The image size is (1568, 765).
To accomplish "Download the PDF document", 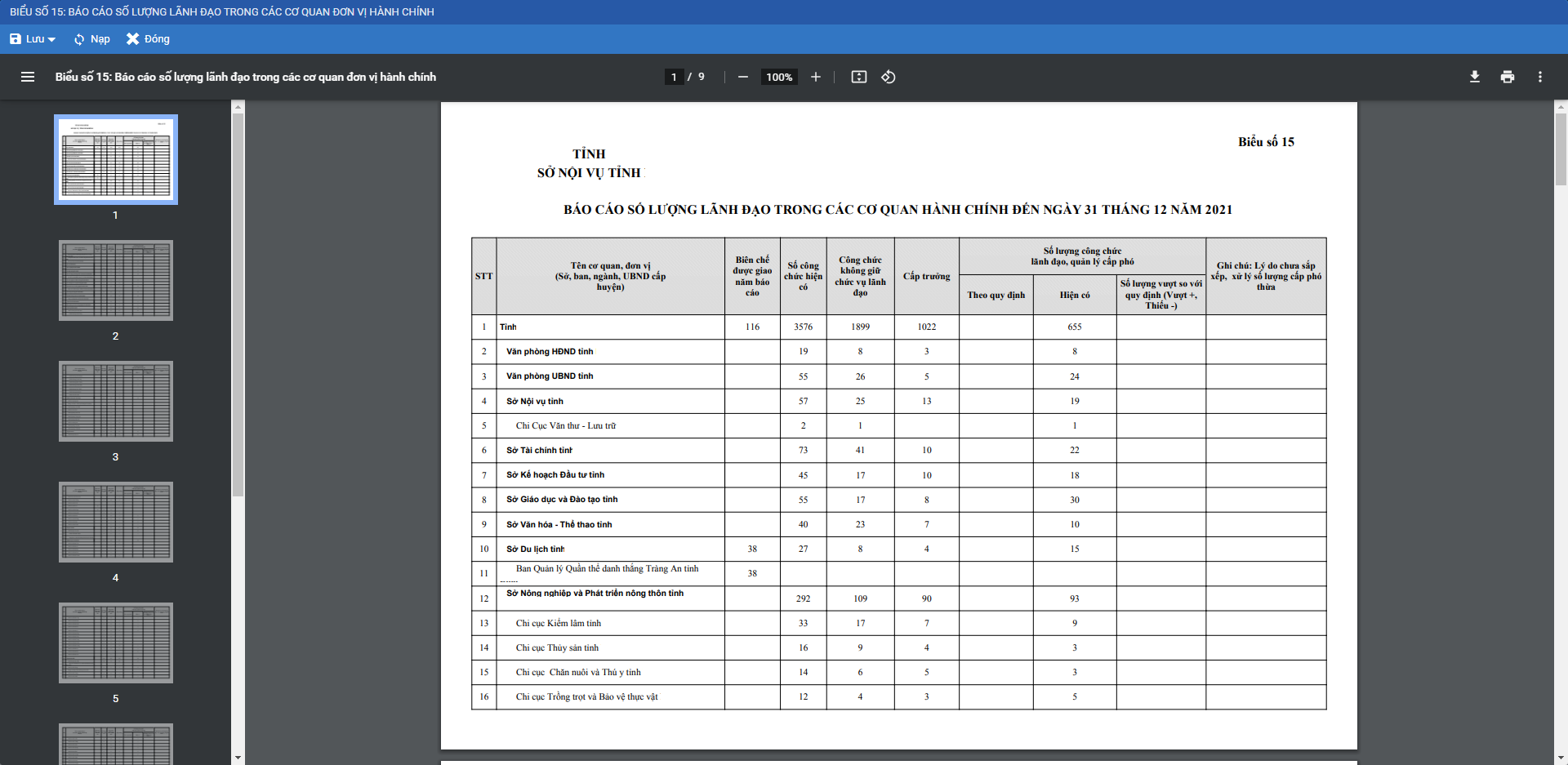I will tap(1474, 77).
